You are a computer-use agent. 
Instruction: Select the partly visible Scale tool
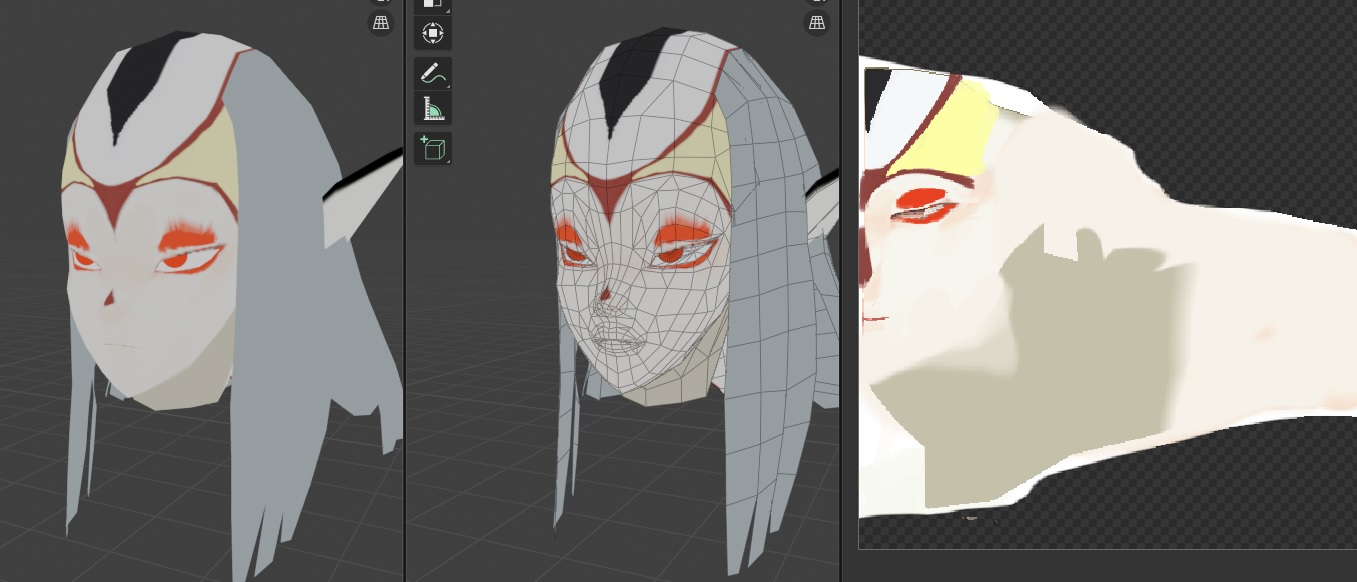click(x=432, y=6)
